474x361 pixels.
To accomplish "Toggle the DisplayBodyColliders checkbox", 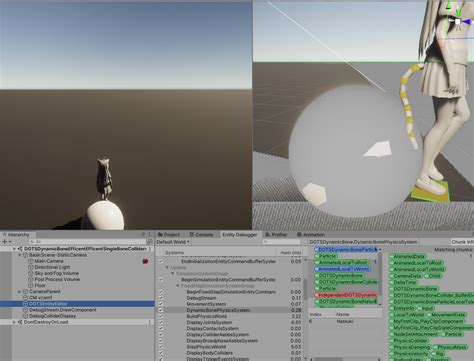I will coord(161,353).
